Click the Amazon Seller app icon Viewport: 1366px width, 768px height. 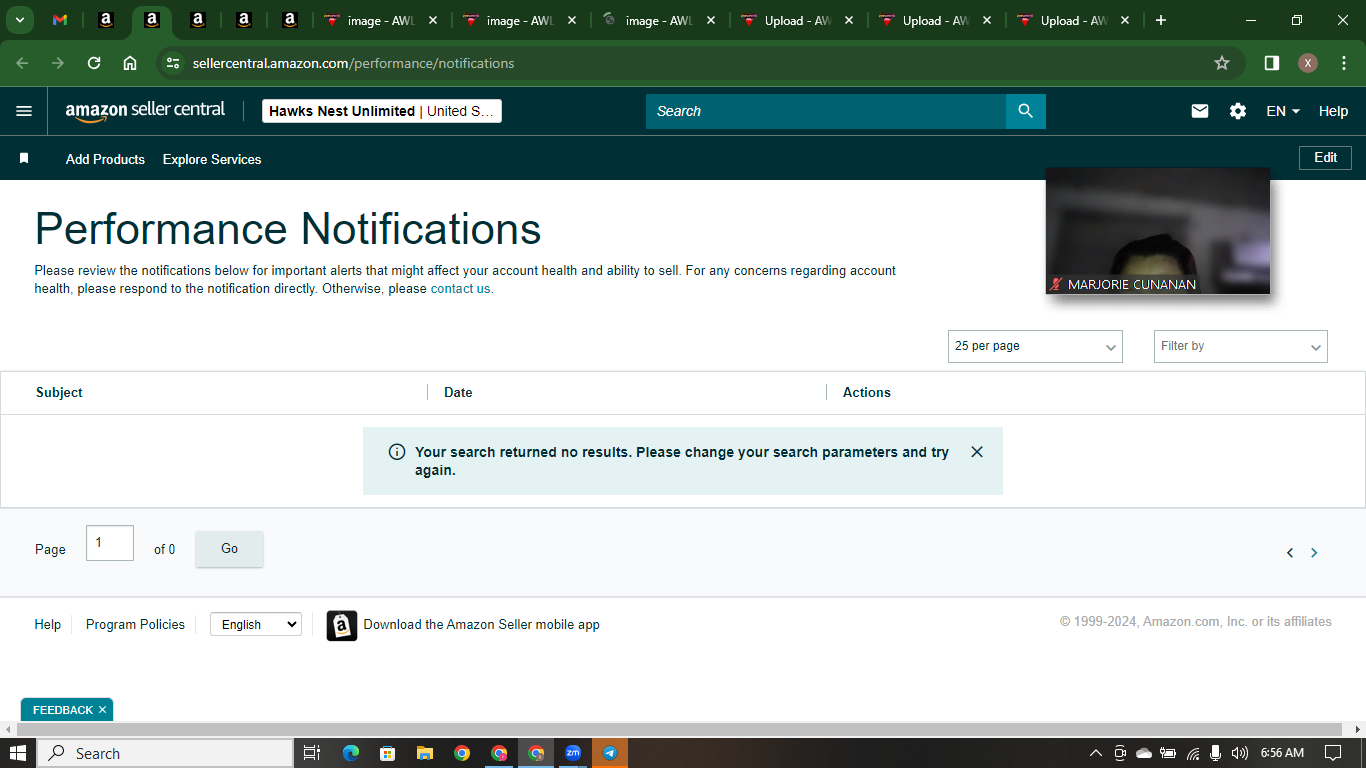[x=342, y=626]
